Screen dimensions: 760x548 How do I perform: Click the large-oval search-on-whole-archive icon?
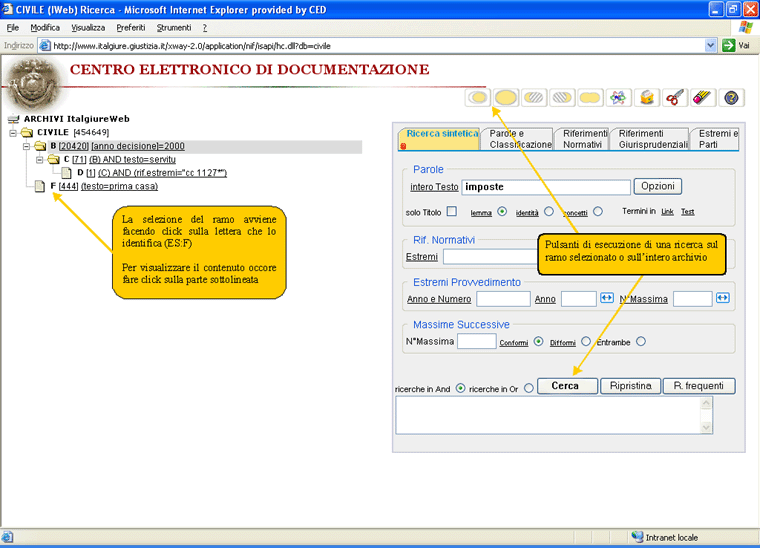pos(506,97)
